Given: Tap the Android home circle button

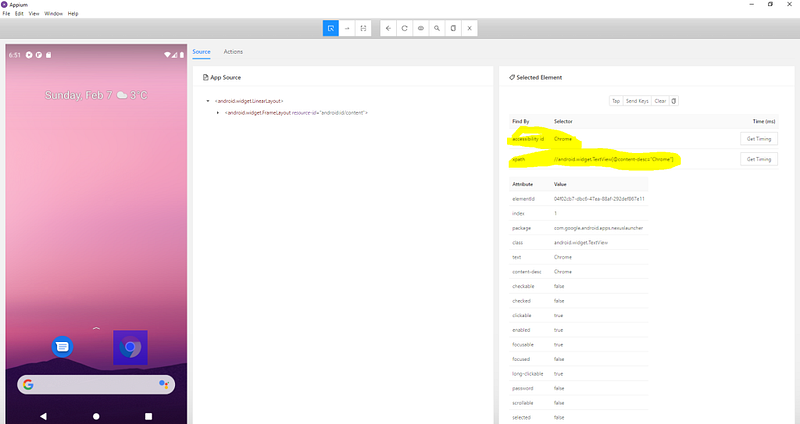Looking at the screenshot, I should [x=96, y=416].
